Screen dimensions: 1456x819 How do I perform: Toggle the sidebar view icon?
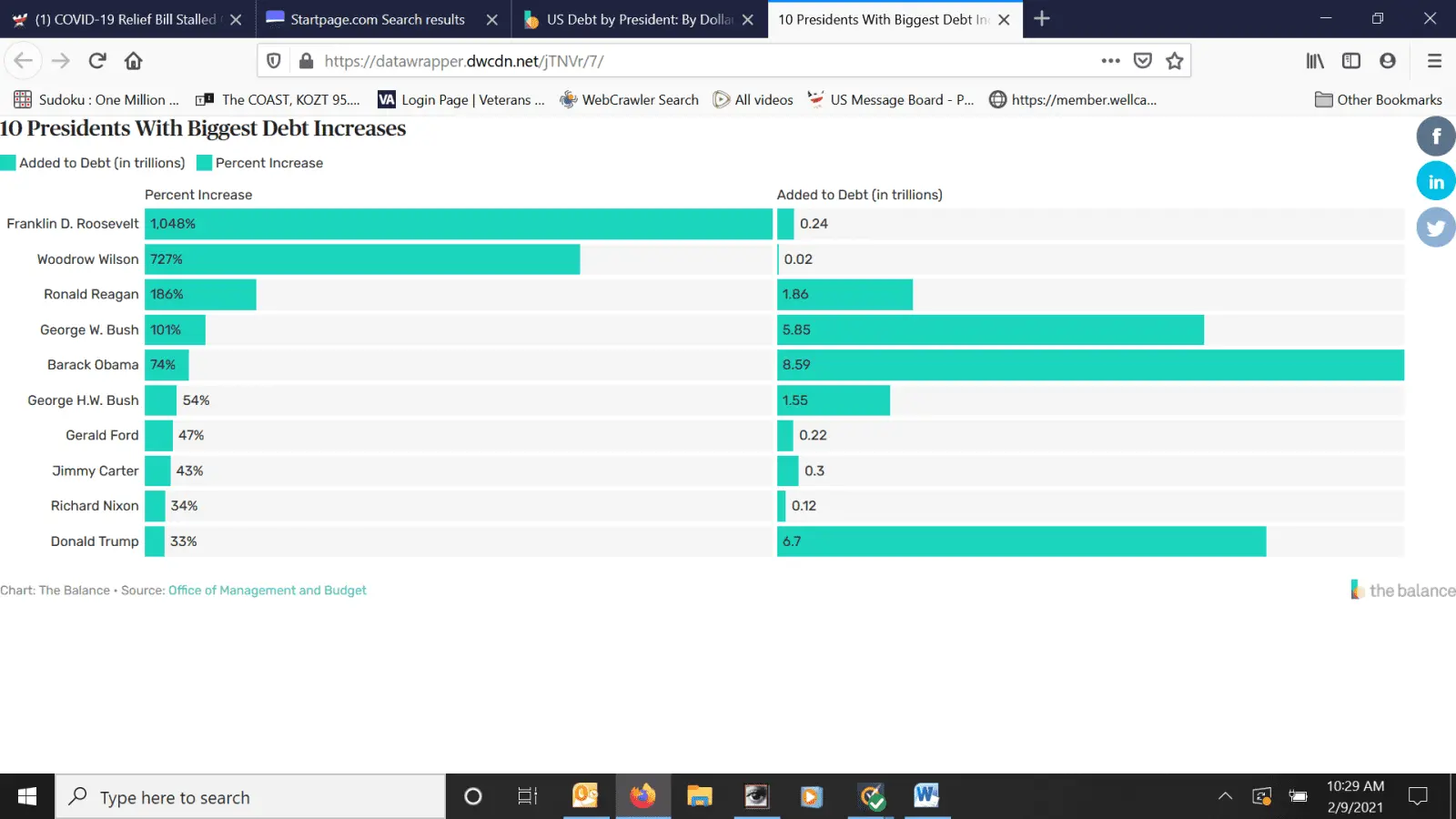(x=1351, y=61)
